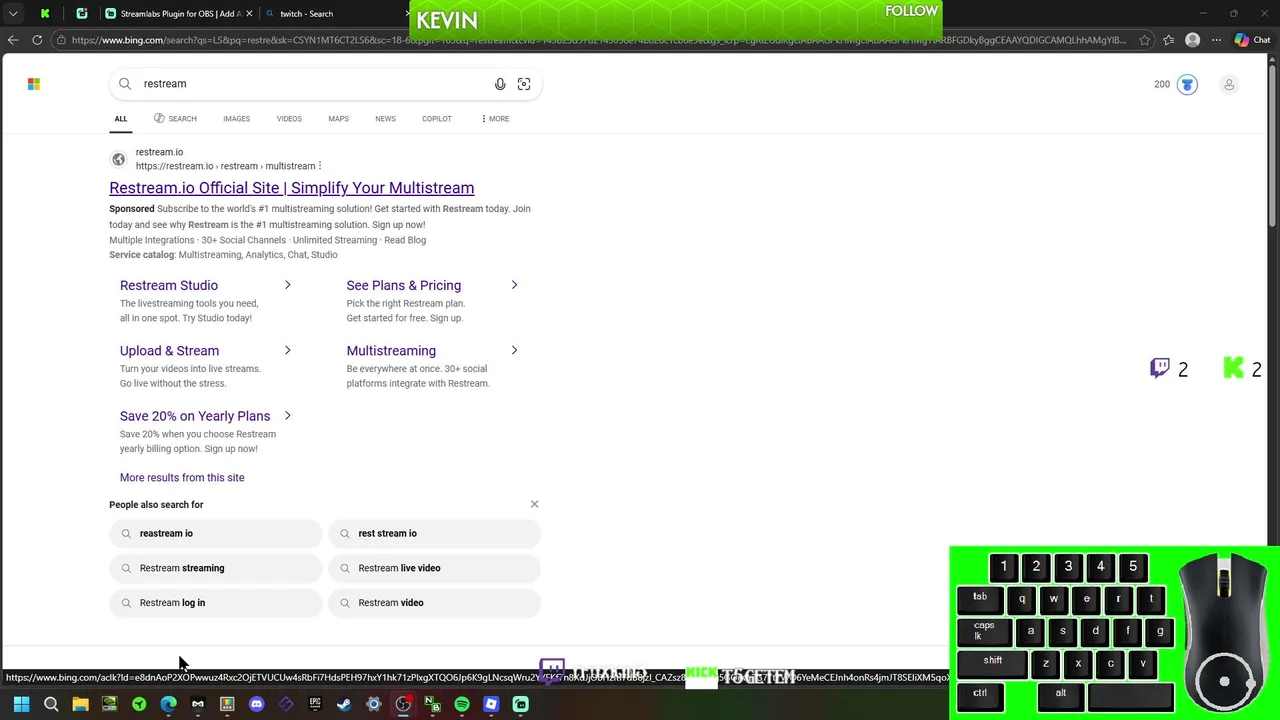Open Windows taskbar search
Screen dimensions: 1280x720
pos(51,704)
